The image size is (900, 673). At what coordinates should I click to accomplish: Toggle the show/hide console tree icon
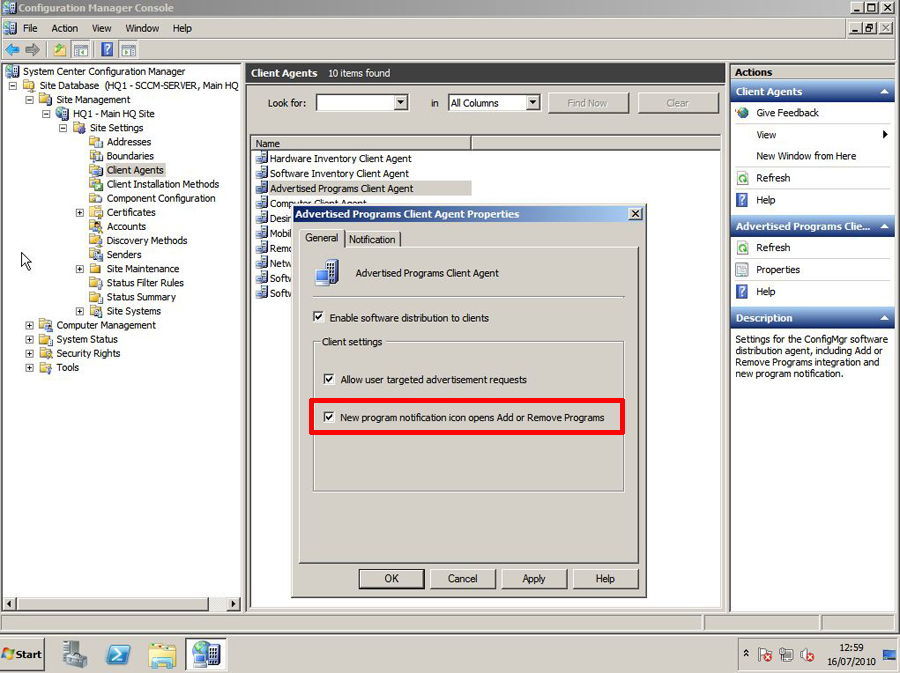point(81,50)
